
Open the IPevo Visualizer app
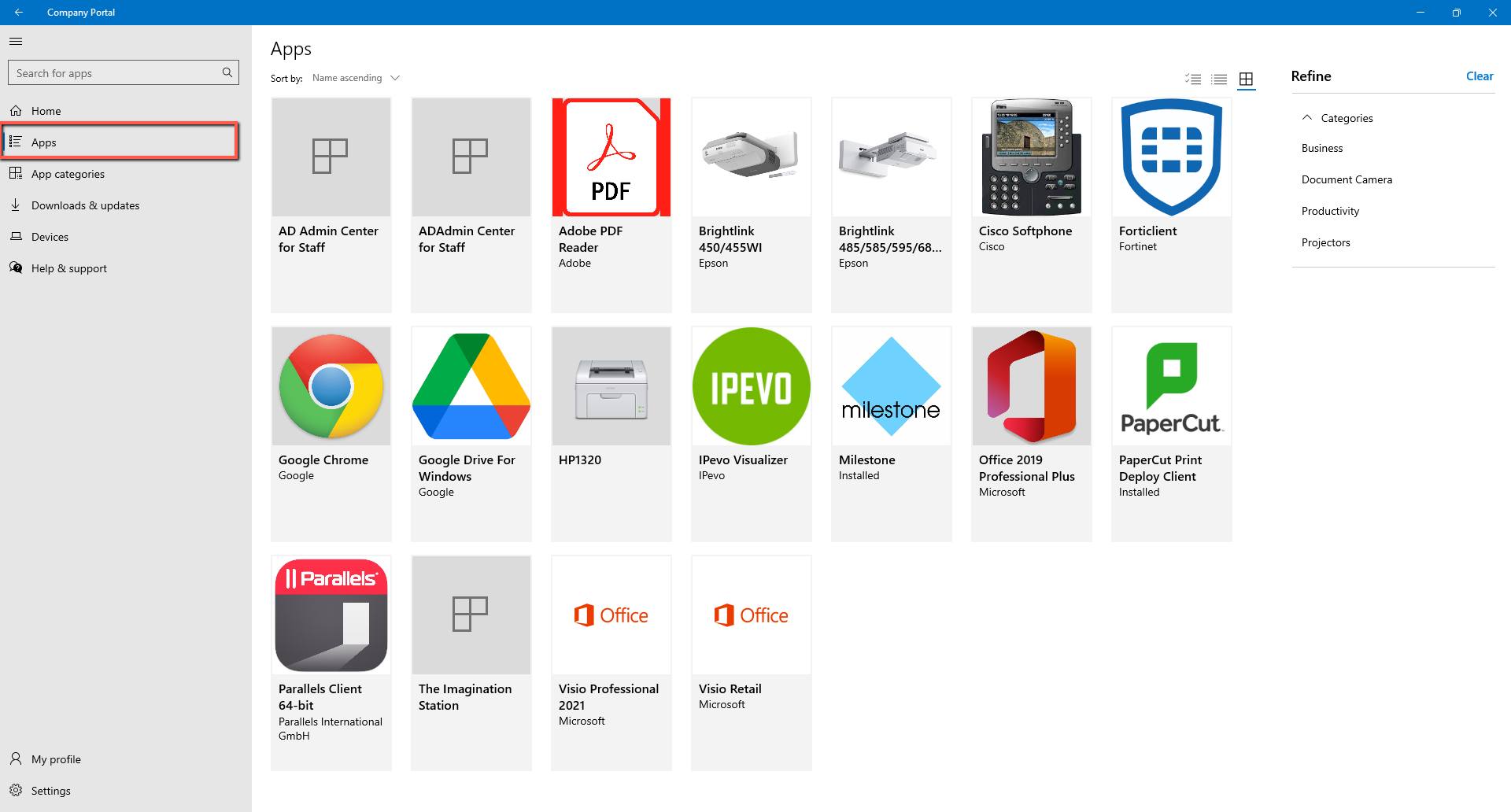click(x=751, y=433)
